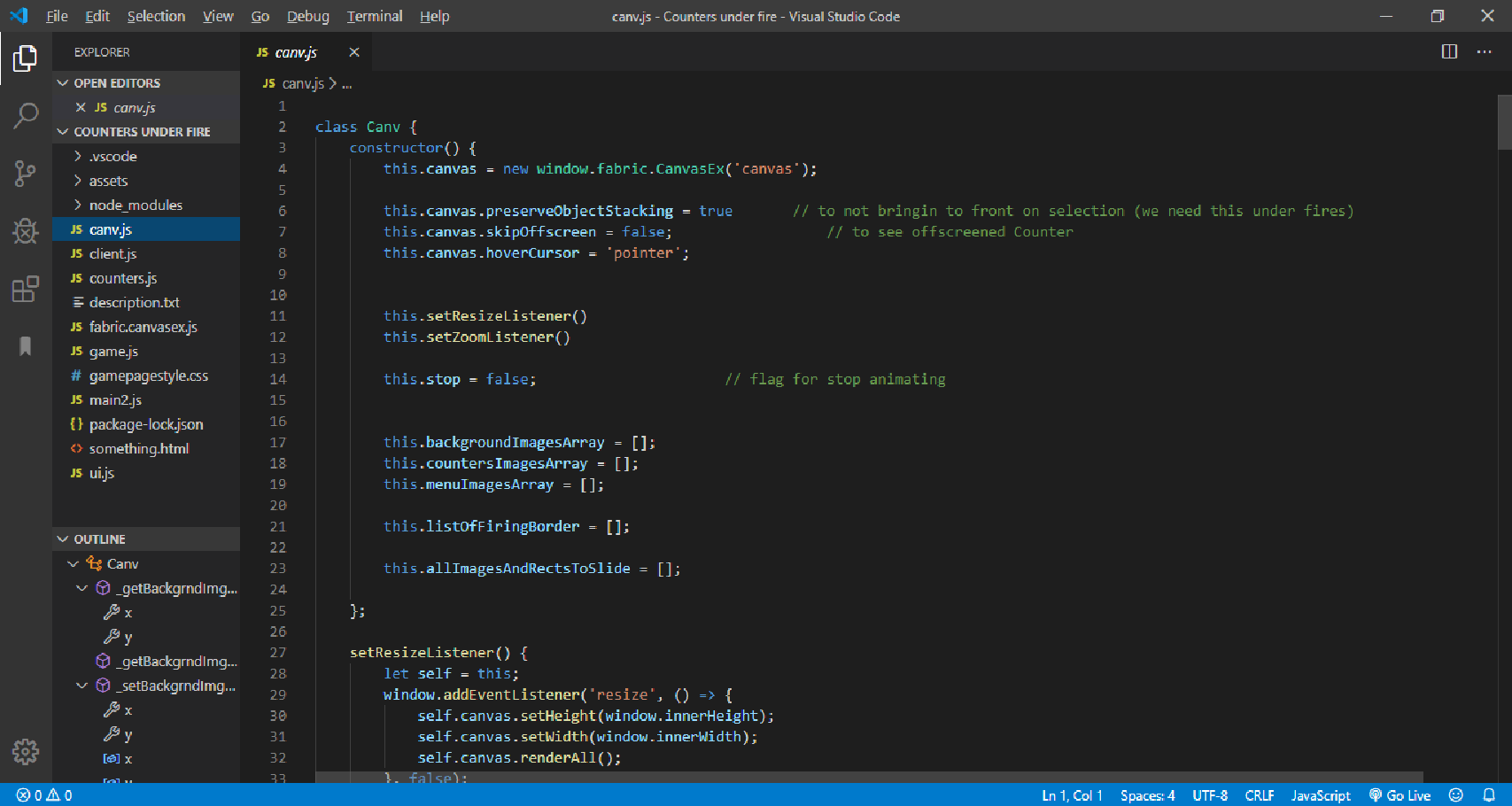Open the Debug view bug icon
This screenshot has height=806, width=1512.
pos(26,231)
